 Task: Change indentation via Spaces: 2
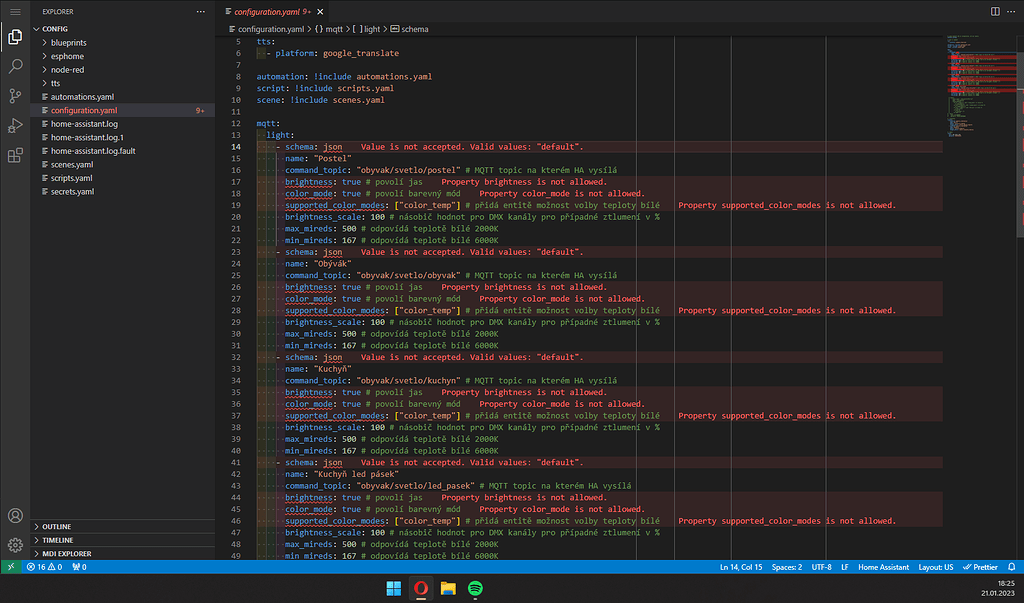[786, 567]
